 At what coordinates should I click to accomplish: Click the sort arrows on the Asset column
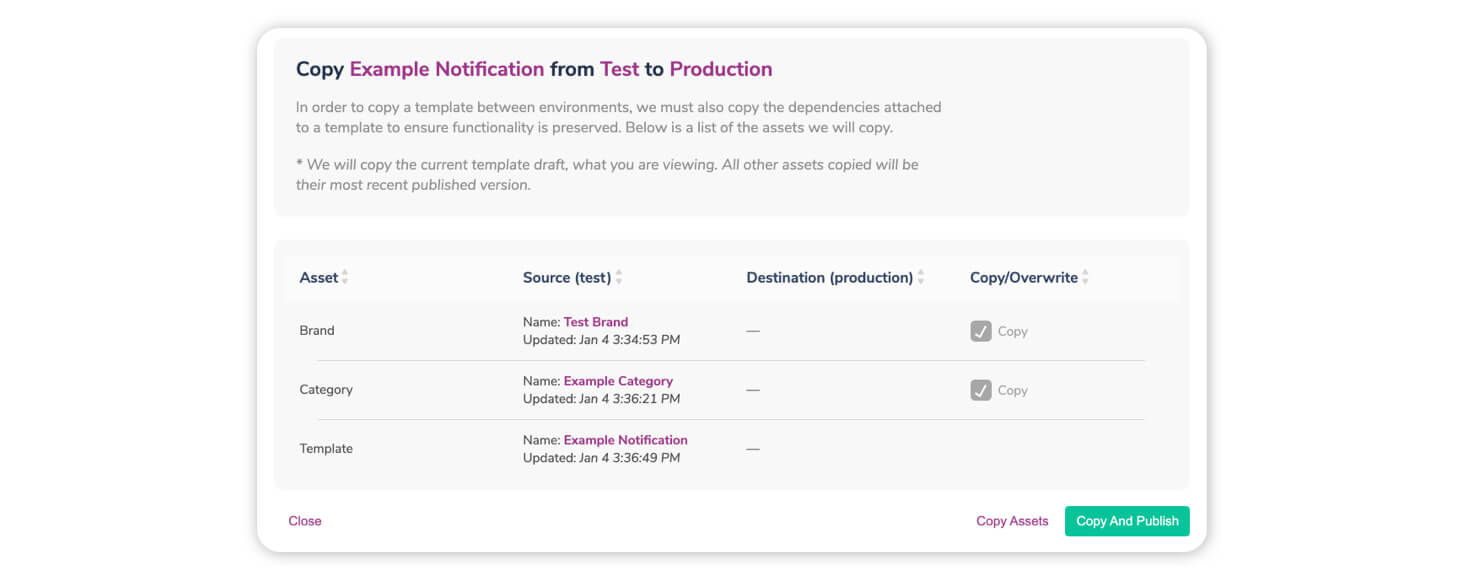point(344,277)
